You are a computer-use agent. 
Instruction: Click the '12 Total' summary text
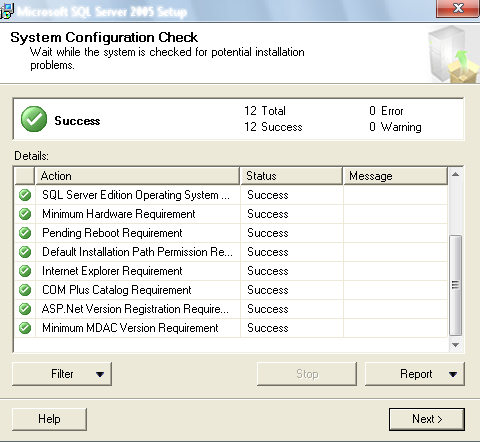(265, 111)
